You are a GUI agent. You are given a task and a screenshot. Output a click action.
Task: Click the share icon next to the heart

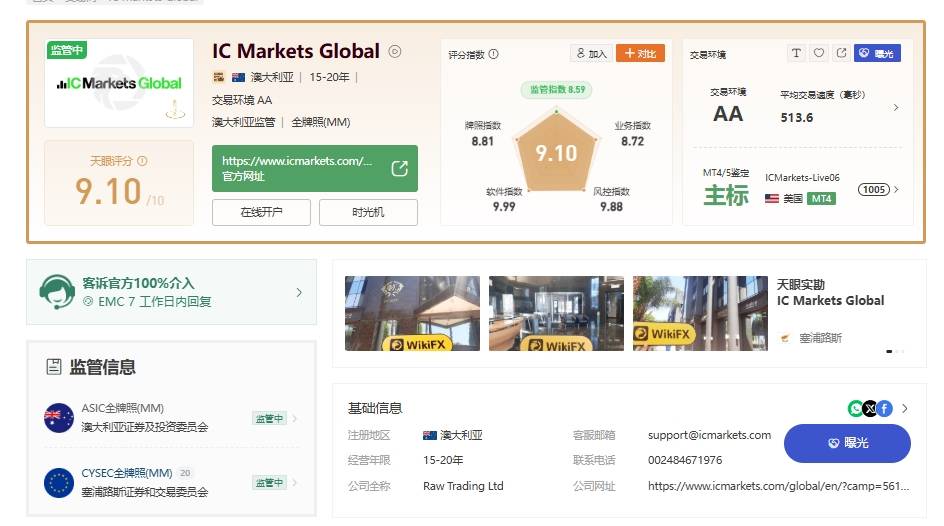click(x=841, y=53)
